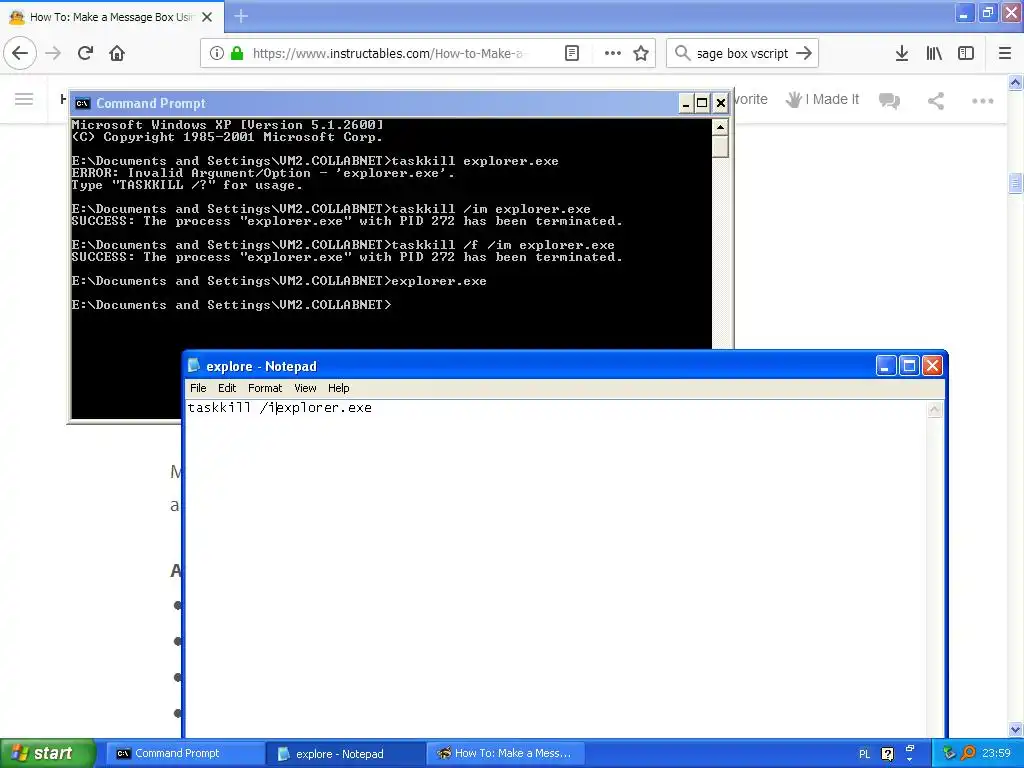Click I Made It button
This screenshot has height=768, width=1024.
click(822, 99)
